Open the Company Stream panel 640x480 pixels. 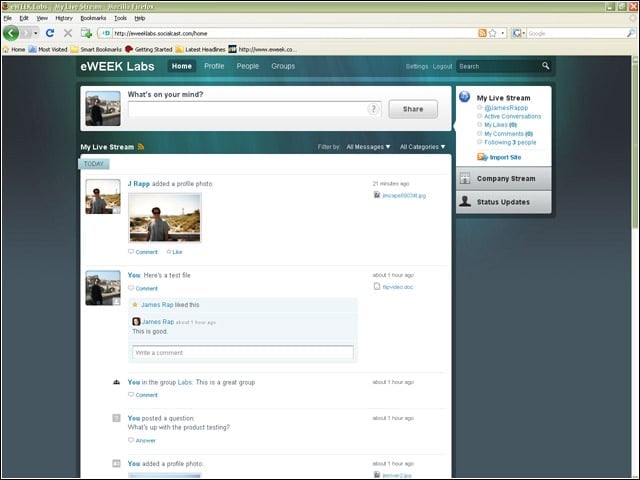(504, 178)
